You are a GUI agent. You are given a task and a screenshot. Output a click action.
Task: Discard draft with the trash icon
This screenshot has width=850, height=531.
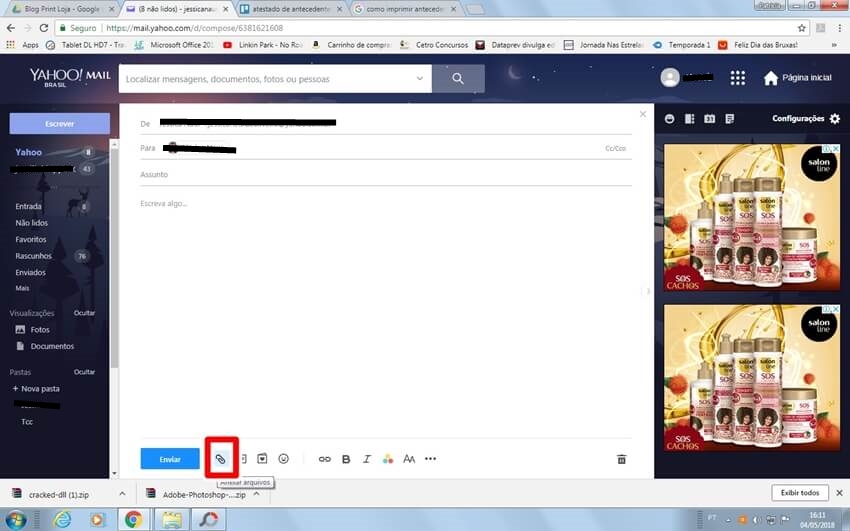click(621, 459)
